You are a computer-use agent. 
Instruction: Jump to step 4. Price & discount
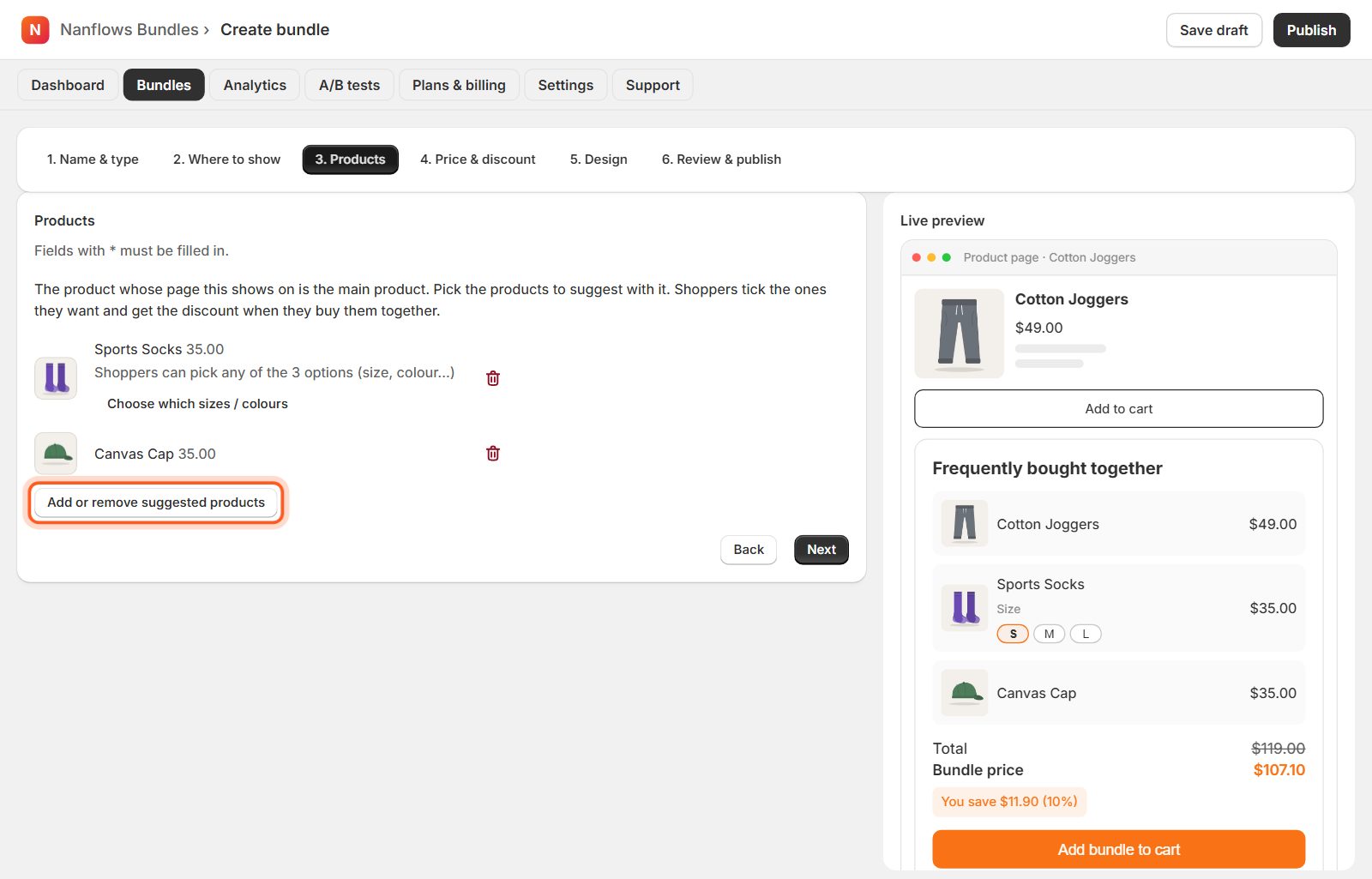(478, 160)
